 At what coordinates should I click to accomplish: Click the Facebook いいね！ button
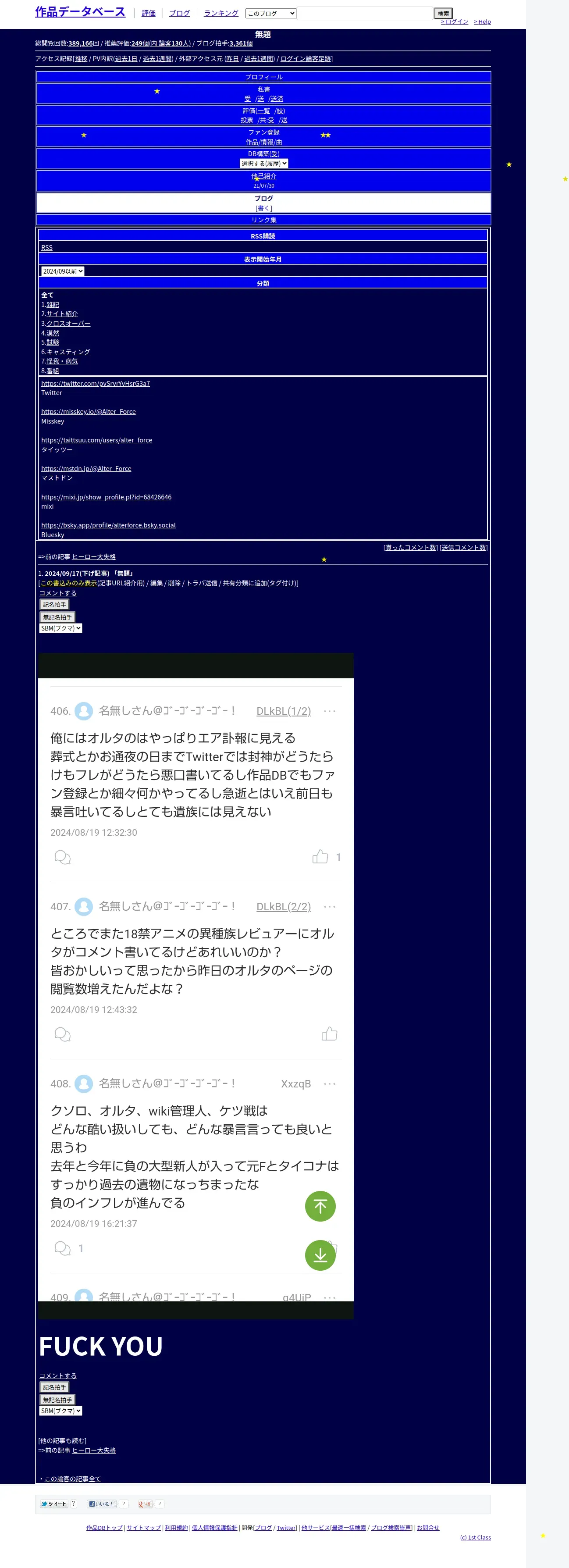102,1504
